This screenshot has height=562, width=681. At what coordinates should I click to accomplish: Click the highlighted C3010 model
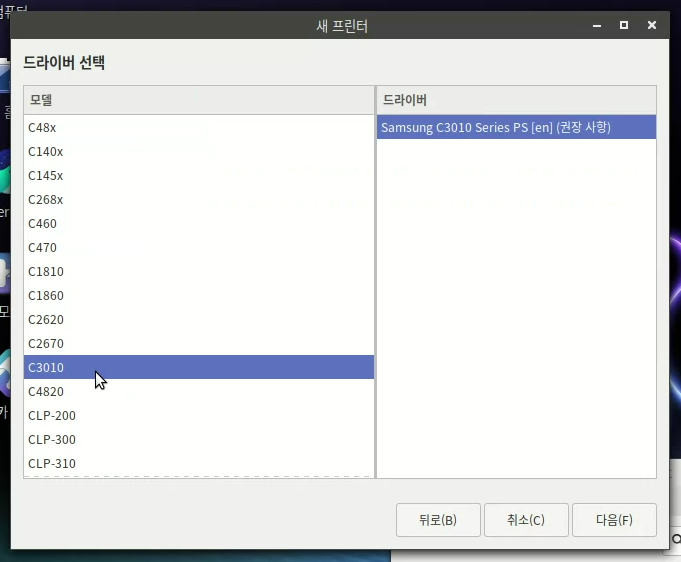pos(199,367)
